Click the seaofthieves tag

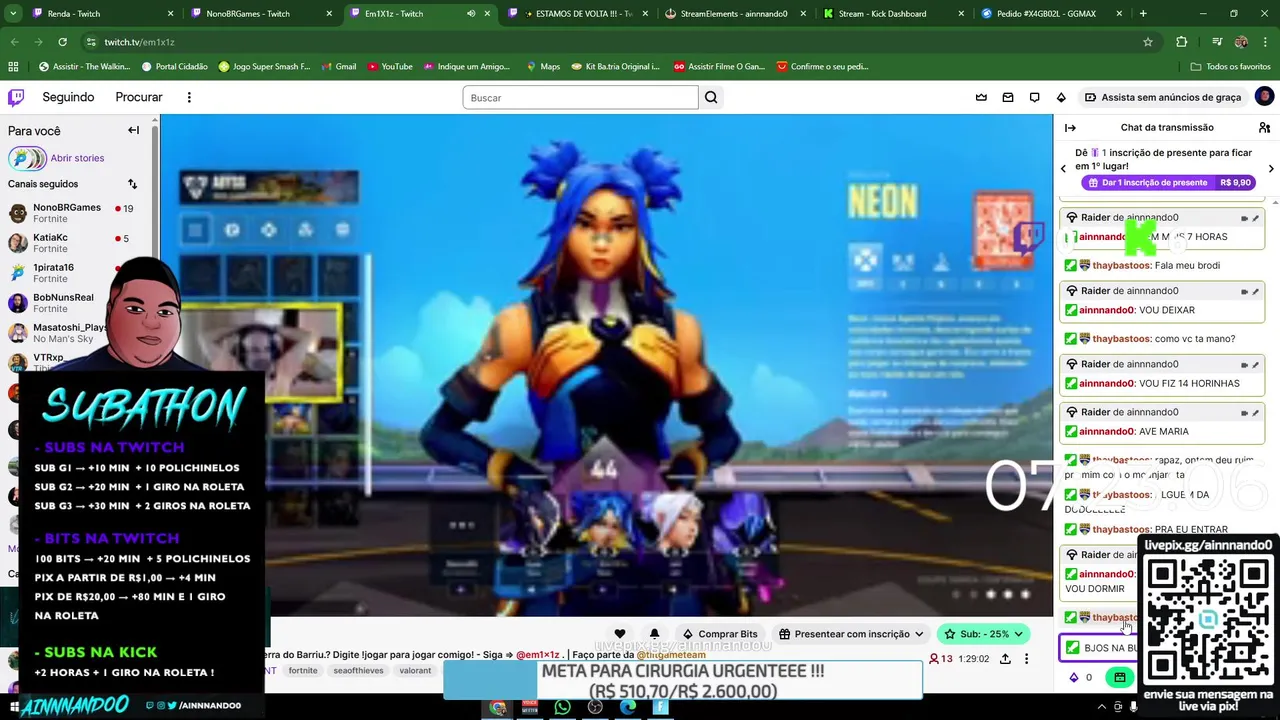coord(358,671)
